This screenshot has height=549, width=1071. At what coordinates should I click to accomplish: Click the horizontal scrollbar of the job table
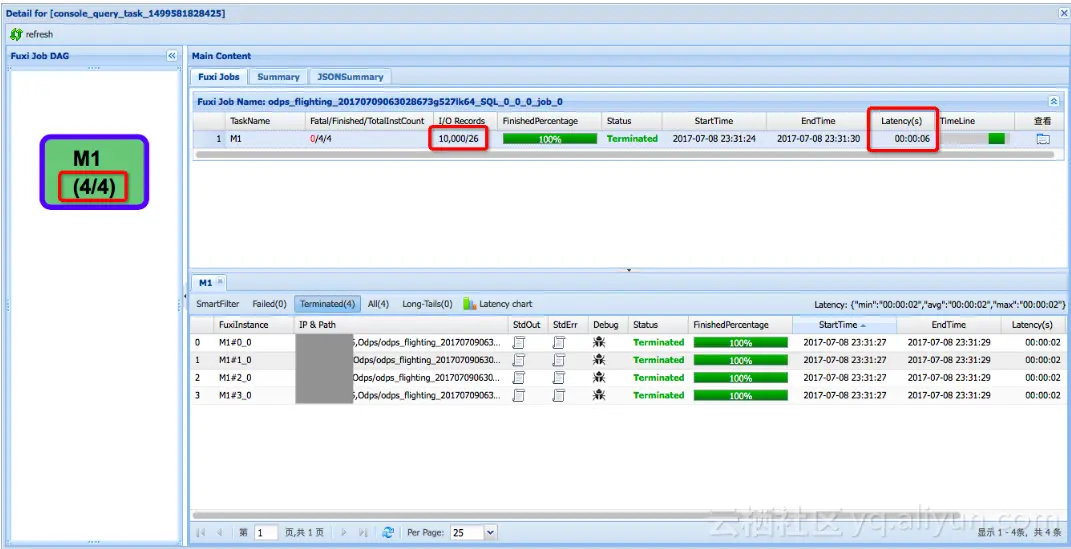pos(624,155)
